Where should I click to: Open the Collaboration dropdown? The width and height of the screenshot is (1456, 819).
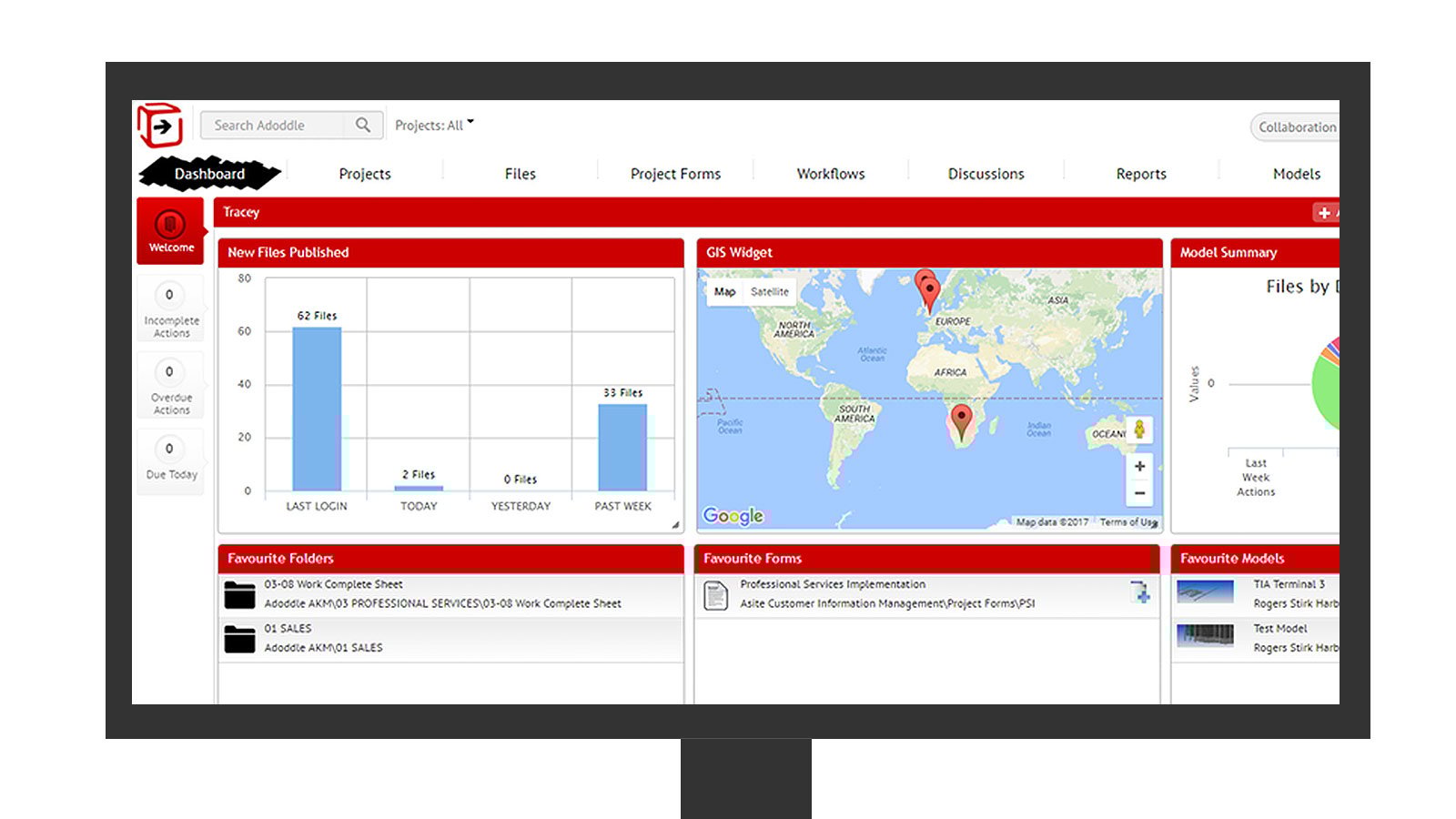tap(1296, 127)
